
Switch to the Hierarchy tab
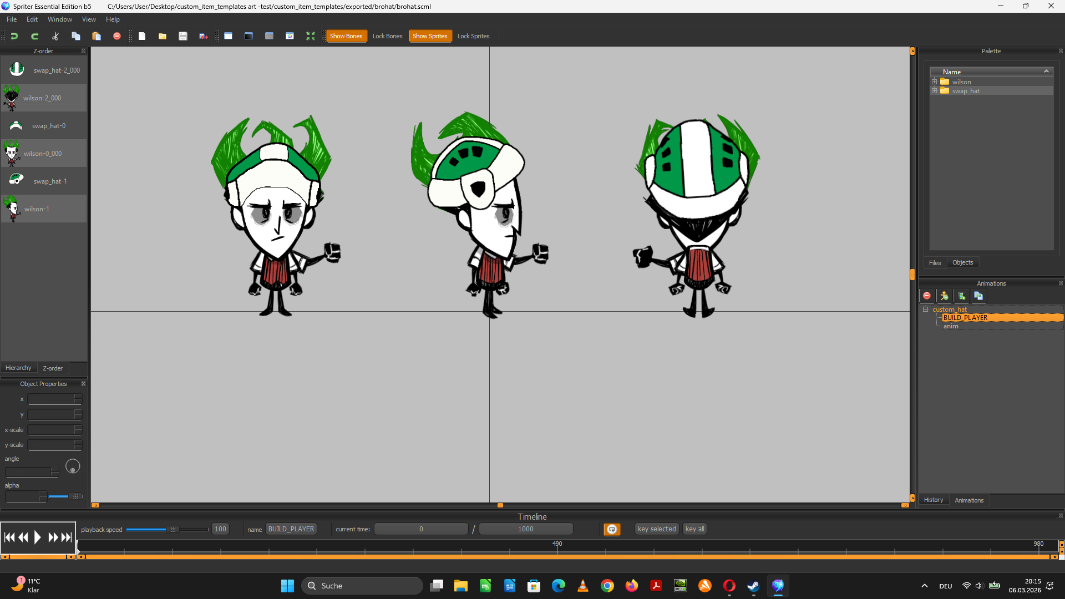17,367
